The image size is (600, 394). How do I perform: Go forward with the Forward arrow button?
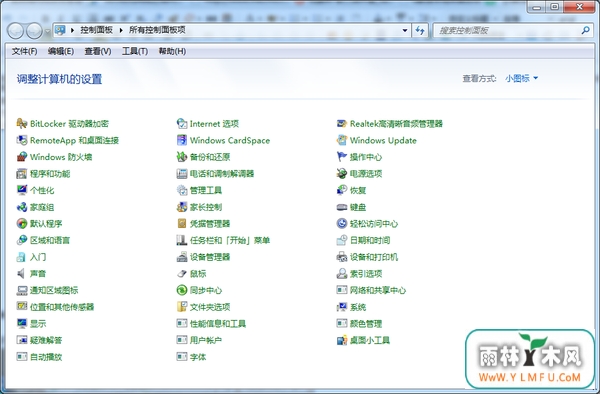34,31
